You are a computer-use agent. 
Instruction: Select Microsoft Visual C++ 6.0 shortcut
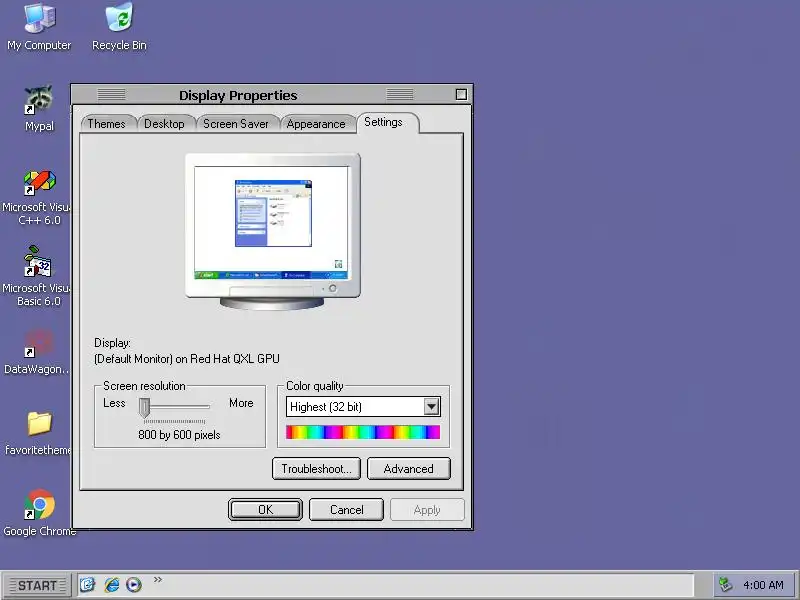[x=37, y=198]
